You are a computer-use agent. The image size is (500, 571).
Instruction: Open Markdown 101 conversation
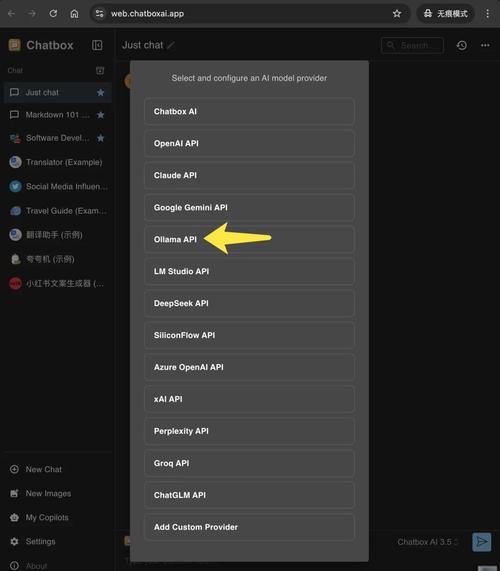pos(58,115)
